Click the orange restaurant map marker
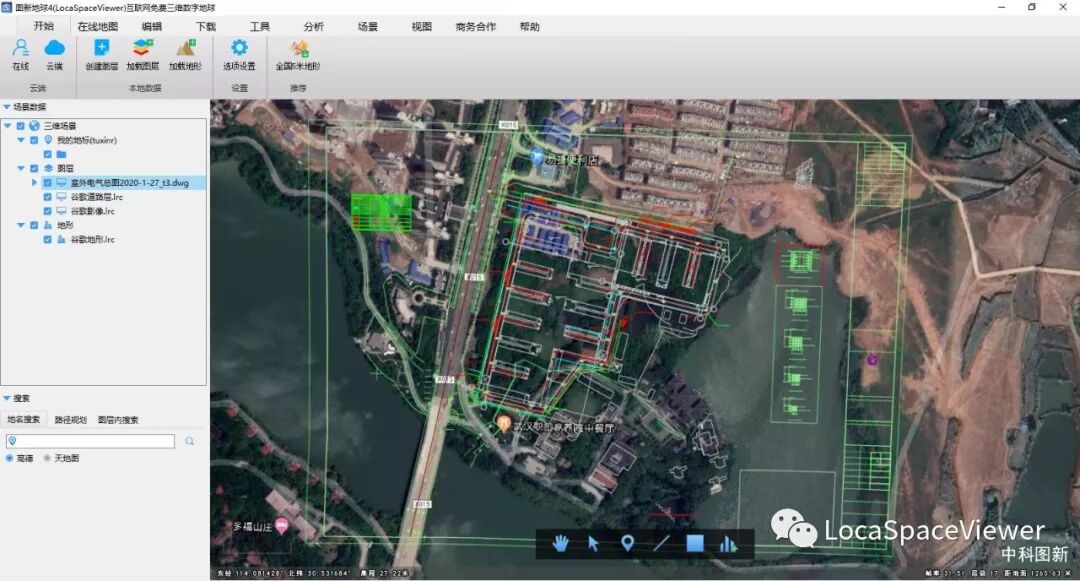The image size is (1080, 581). point(503,423)
